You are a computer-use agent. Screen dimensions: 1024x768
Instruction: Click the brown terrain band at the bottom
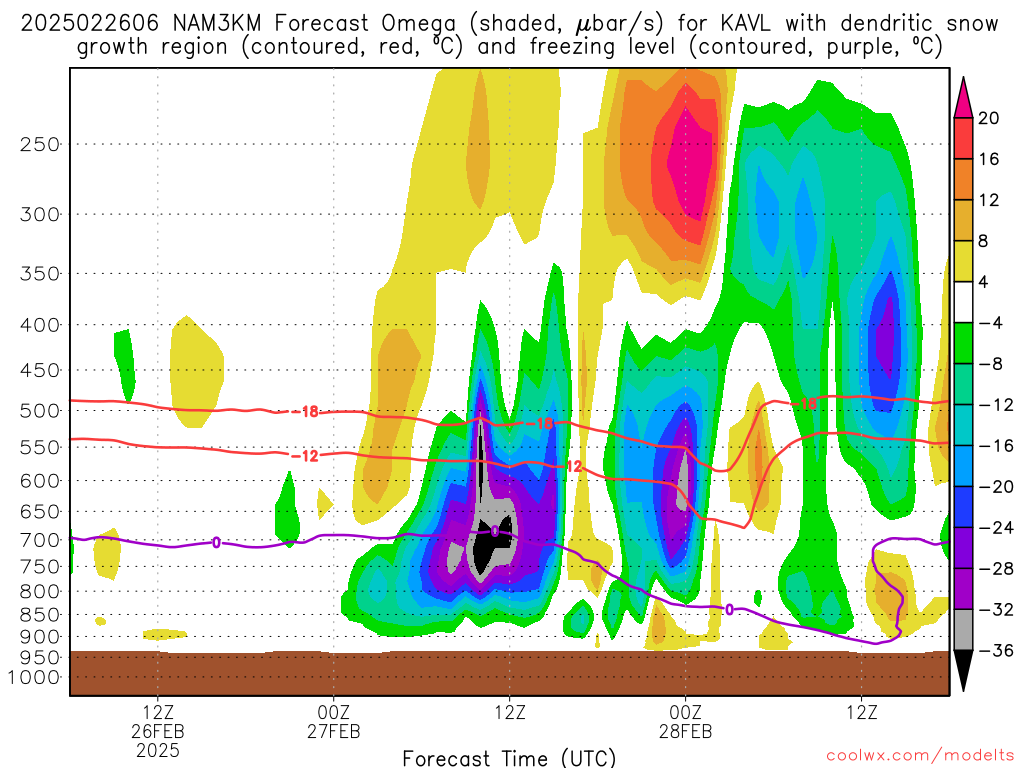[x=509, y=673]
